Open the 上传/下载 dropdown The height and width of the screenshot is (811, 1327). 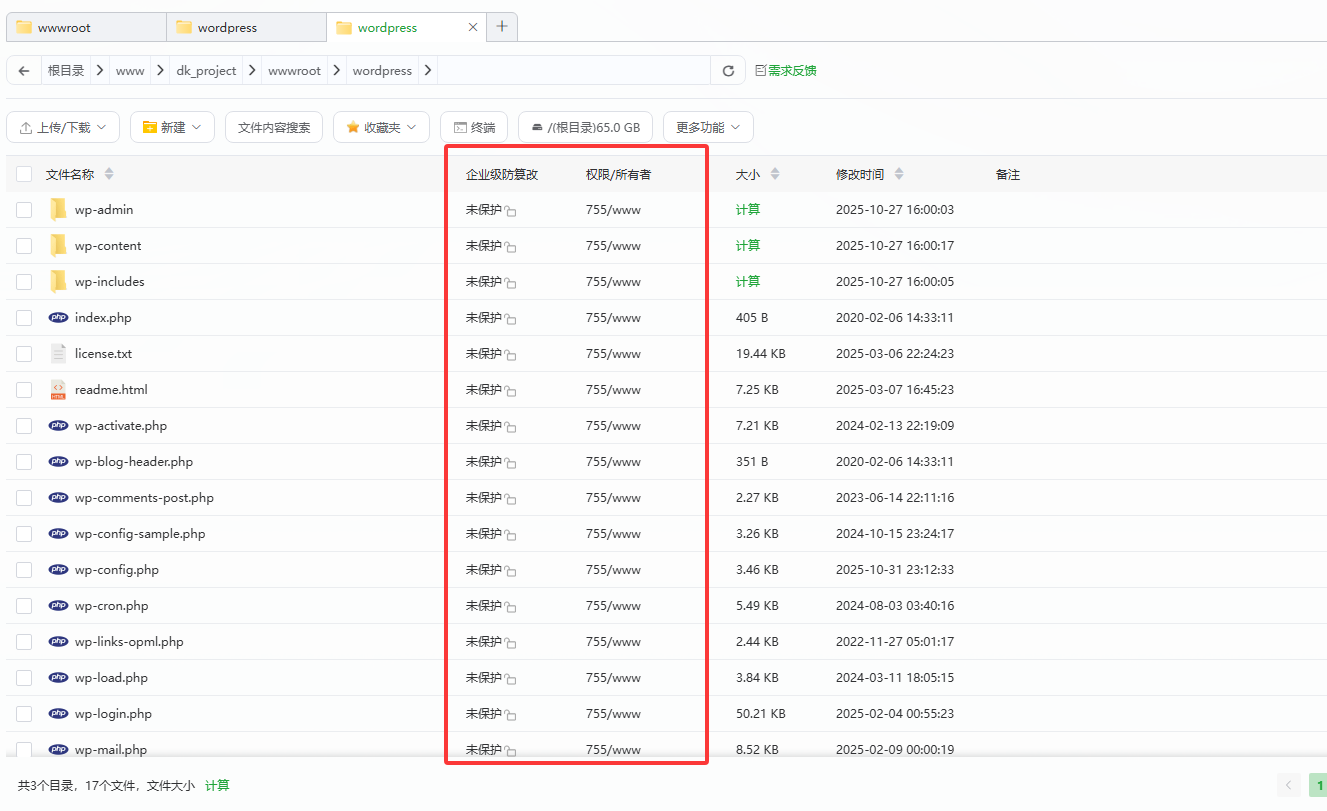63,127
